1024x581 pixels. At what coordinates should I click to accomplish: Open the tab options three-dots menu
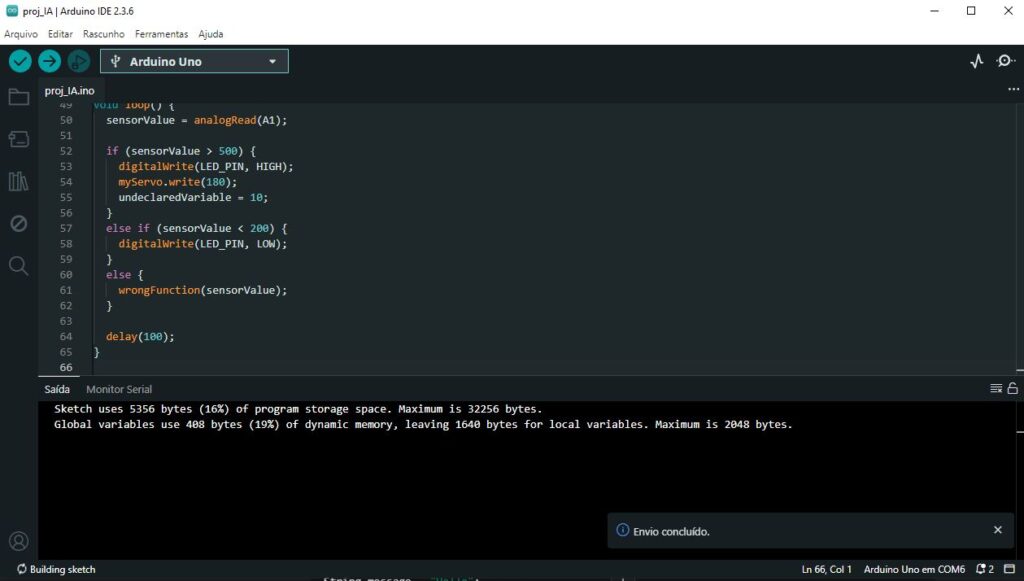coord(1012,89)
